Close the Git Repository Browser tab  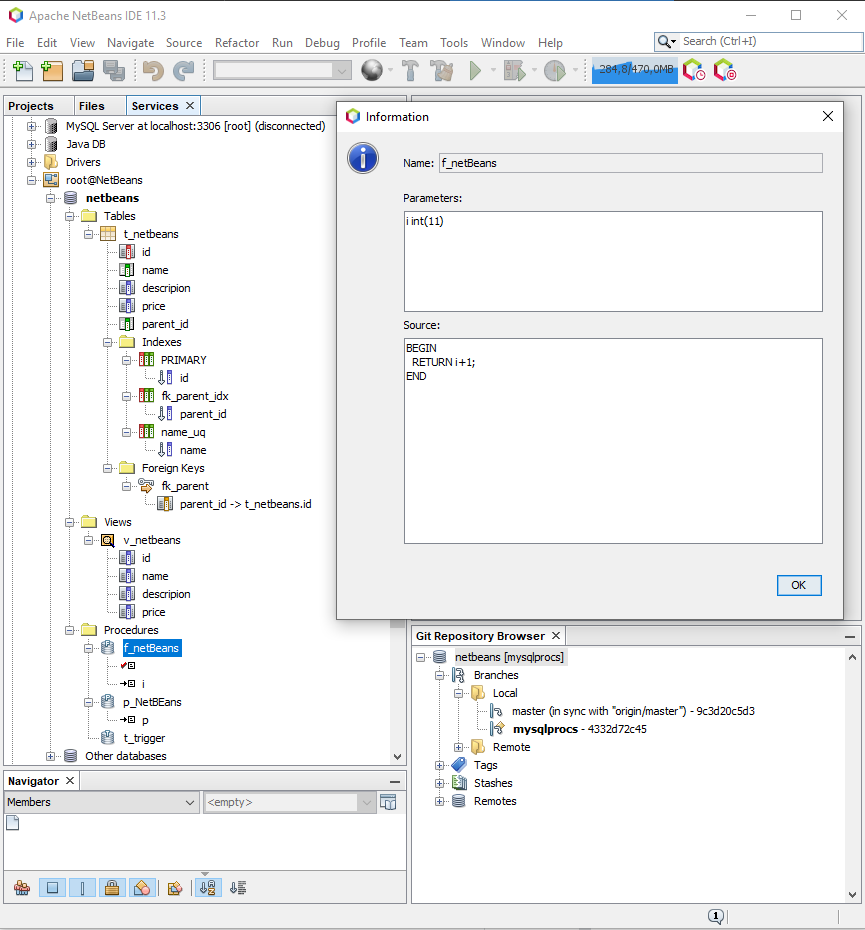tap(556, 635)
